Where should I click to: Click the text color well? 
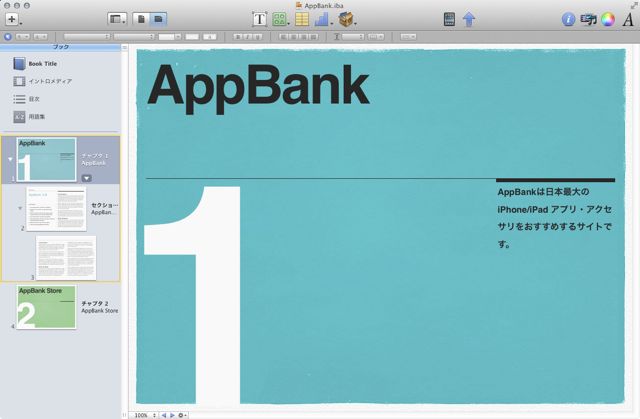coord(192,37)
